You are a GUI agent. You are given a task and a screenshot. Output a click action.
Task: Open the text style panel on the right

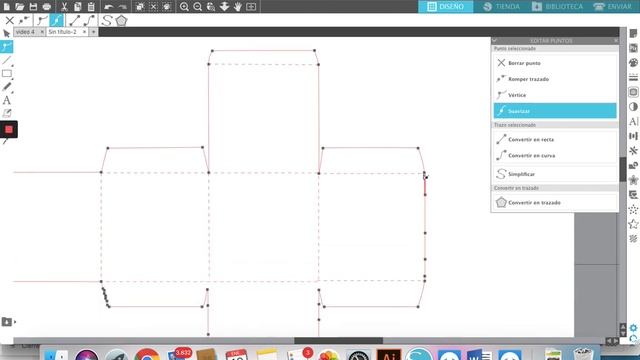pyautogui.click(x=633, y=122)
